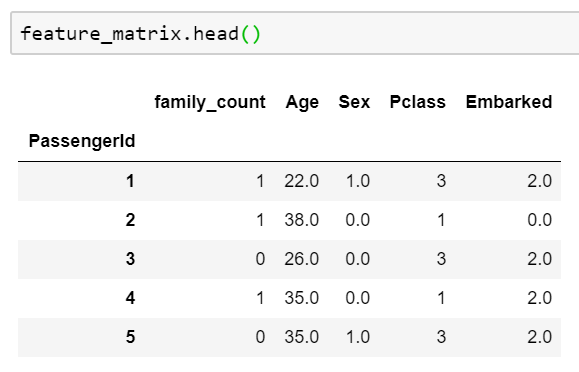This screenshot has width=579, height=372.
Task: Click the Pclass value in row 4
Action: pyautogui.click(x=441, y=298)
